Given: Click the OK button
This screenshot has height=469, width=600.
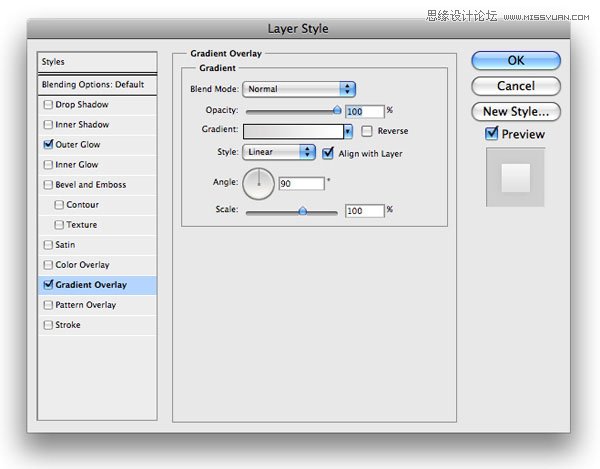Looking at the screenshot, I should coord(515,61).
